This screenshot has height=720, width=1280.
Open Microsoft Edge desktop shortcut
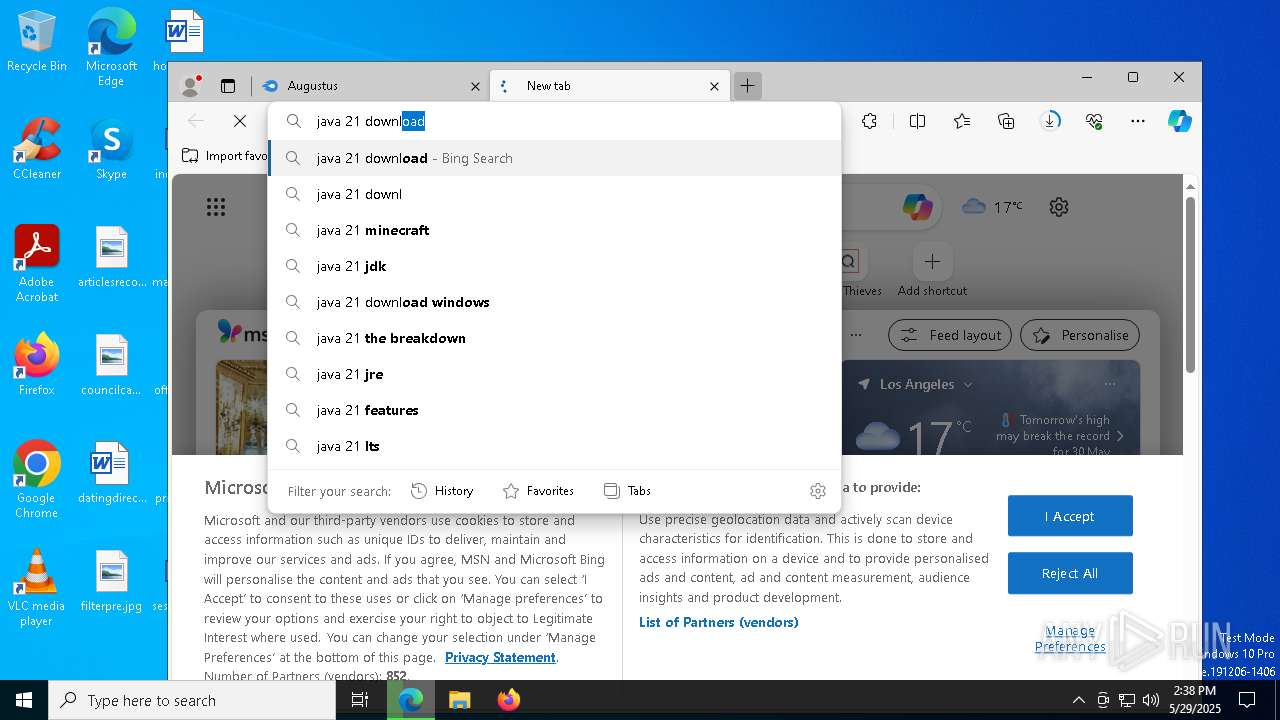tap(111, 47)
